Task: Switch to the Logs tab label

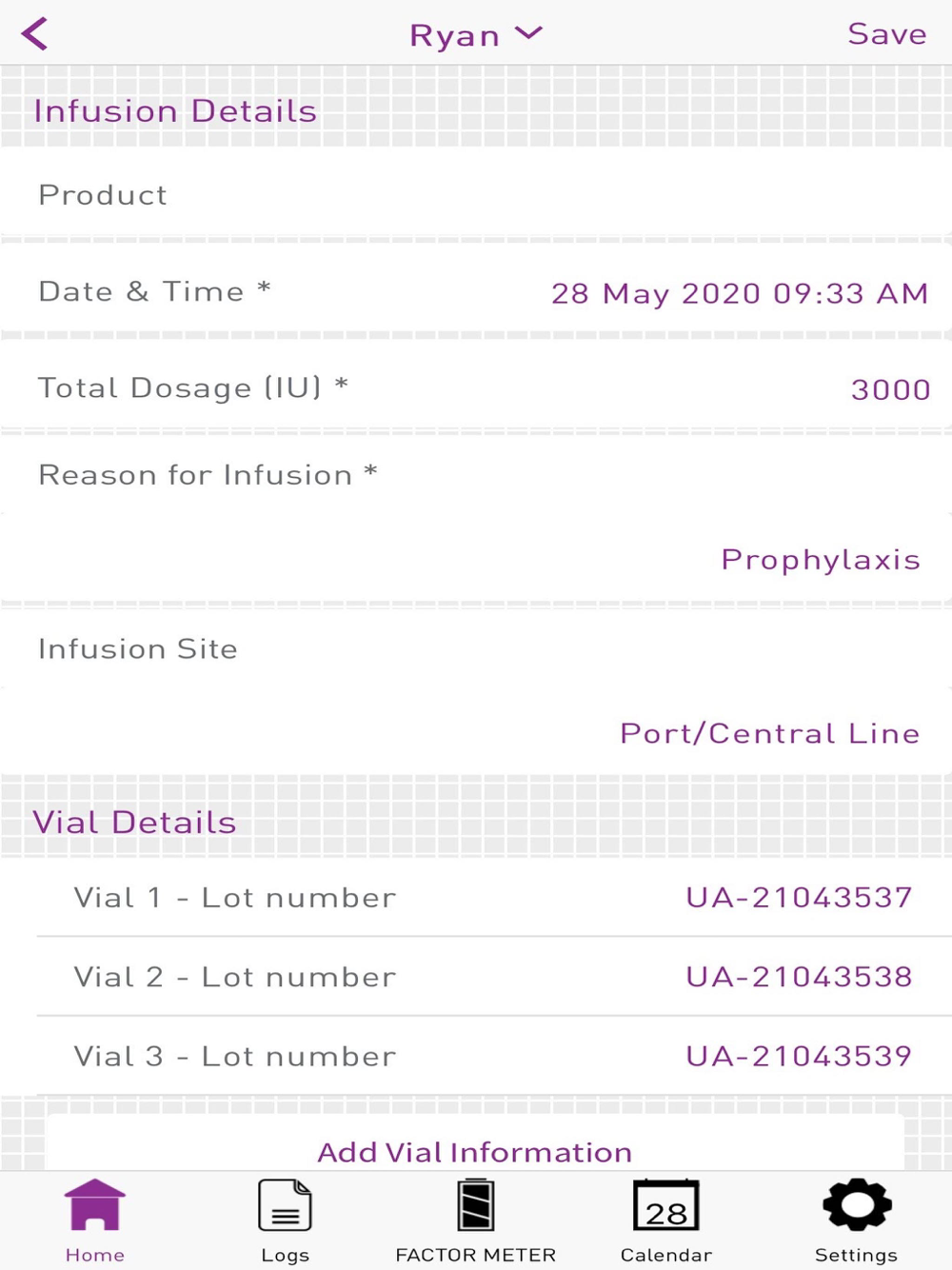Action: click(x=285, y=1255)
